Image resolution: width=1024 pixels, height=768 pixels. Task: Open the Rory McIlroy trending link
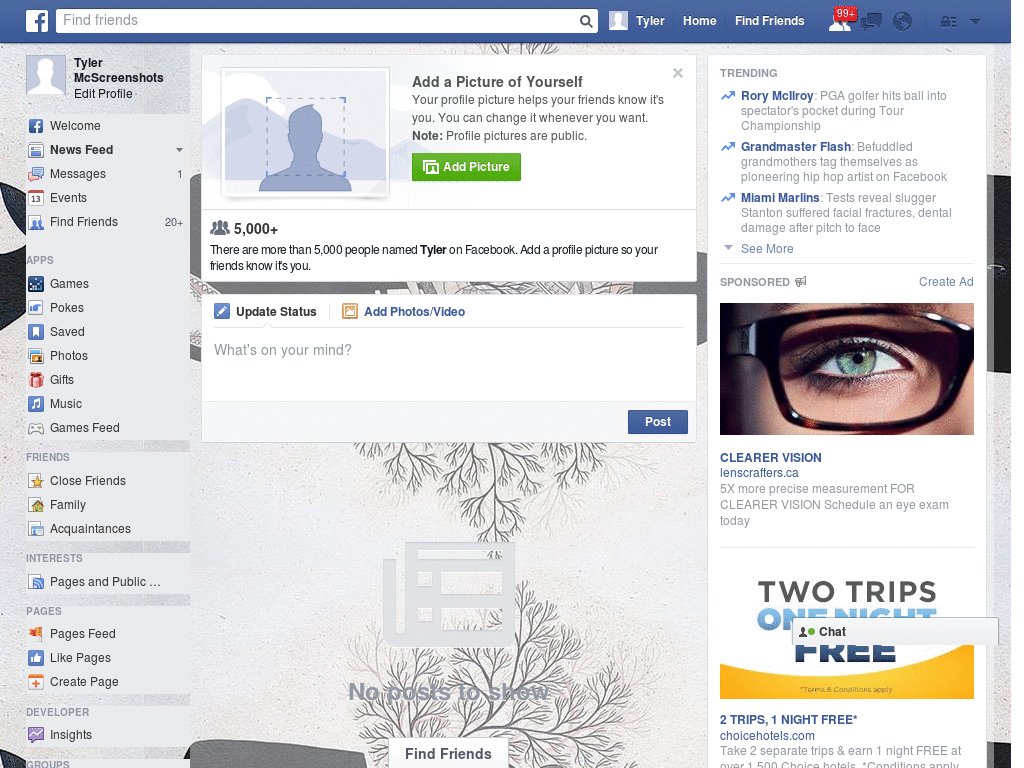[x=776, y=95]
